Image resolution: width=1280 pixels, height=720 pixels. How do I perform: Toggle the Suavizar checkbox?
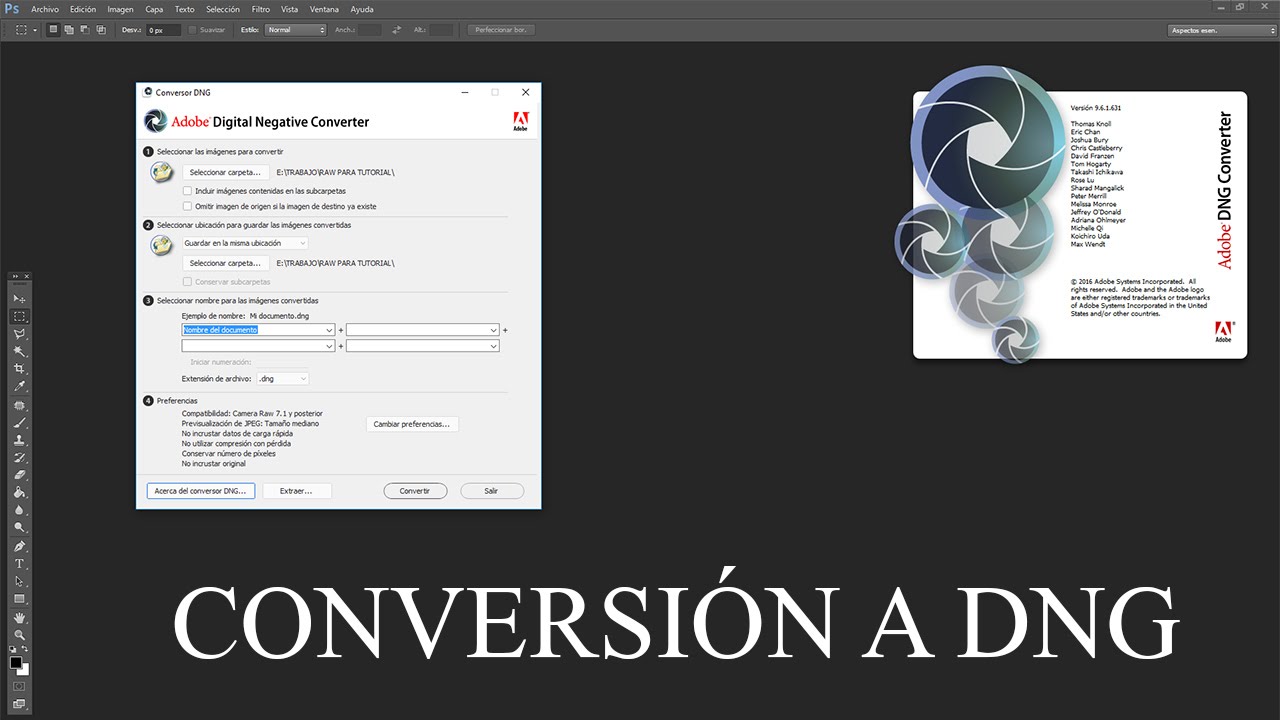click(x=193, y=30)
